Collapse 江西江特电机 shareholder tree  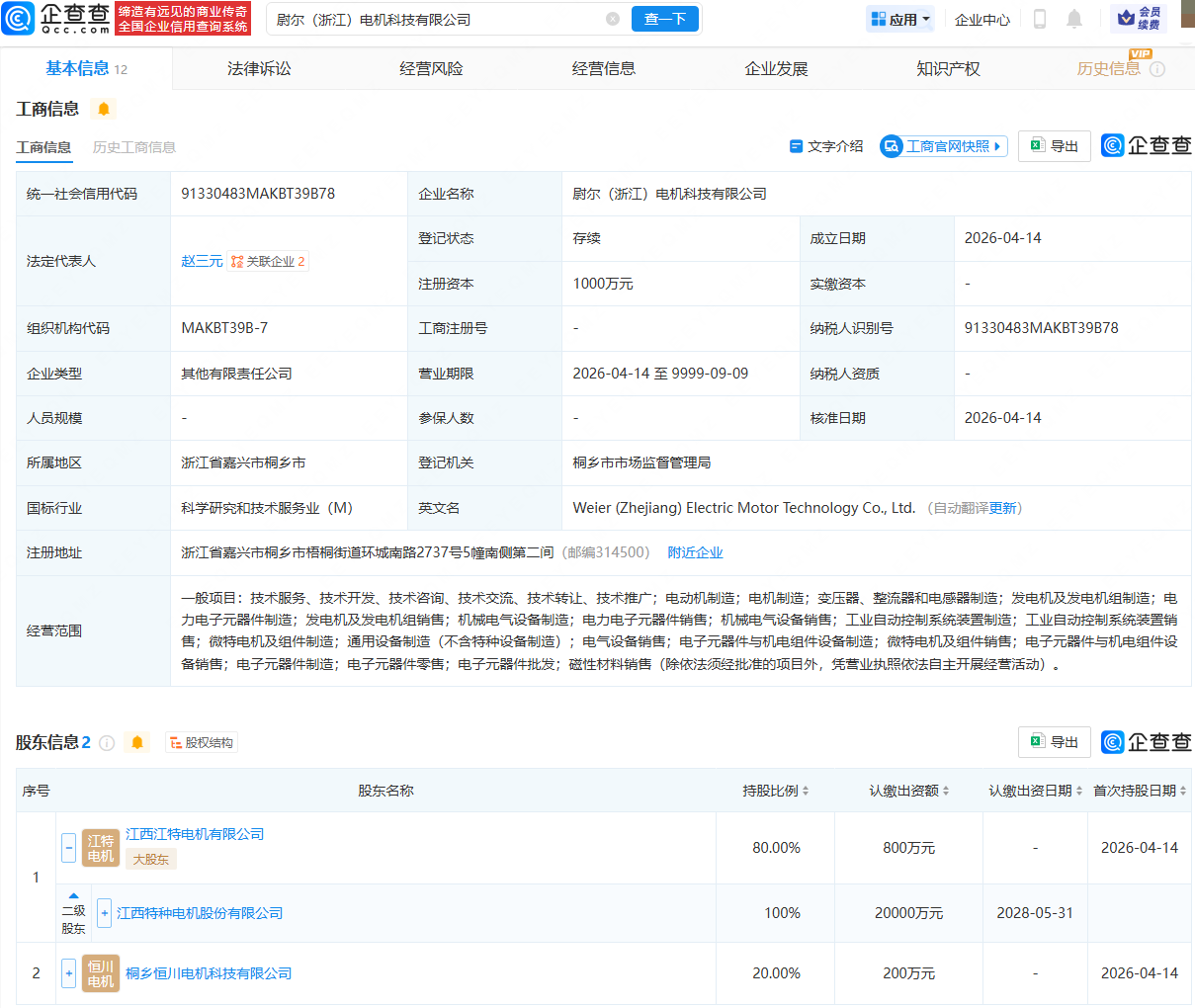(68, 847)
